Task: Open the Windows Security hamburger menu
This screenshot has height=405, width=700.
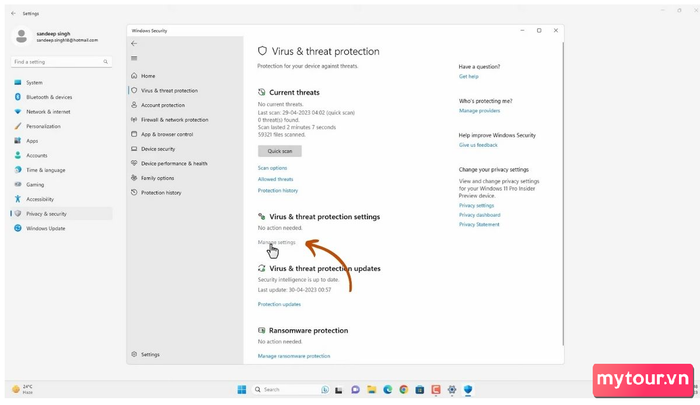Action: (134, 58)
